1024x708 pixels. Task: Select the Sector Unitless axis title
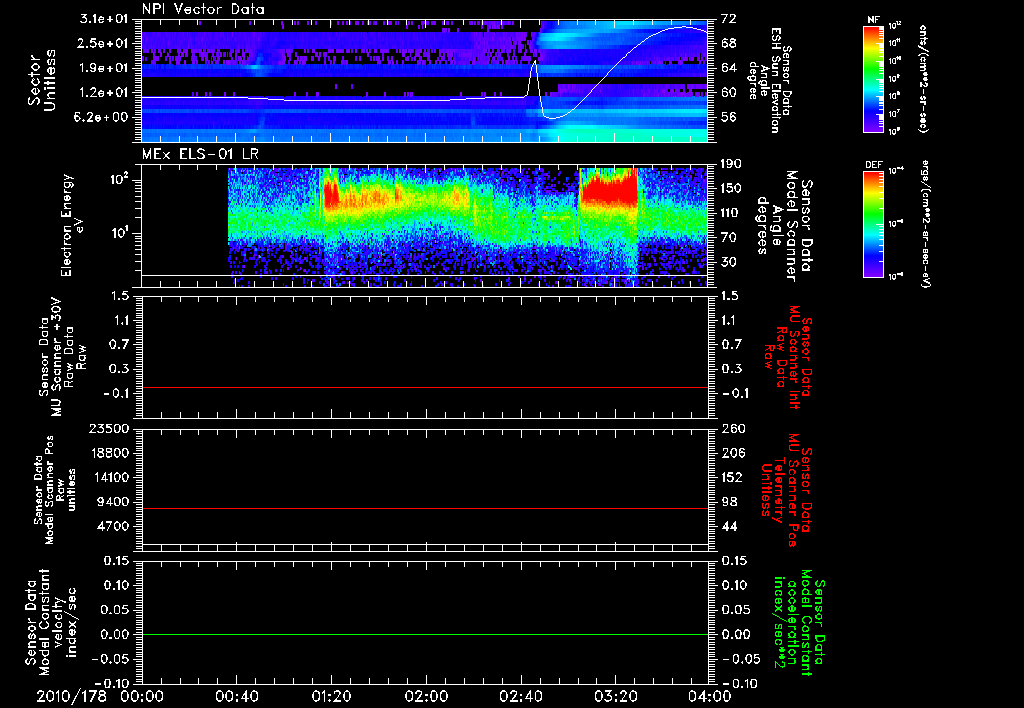tap(42, 80)
